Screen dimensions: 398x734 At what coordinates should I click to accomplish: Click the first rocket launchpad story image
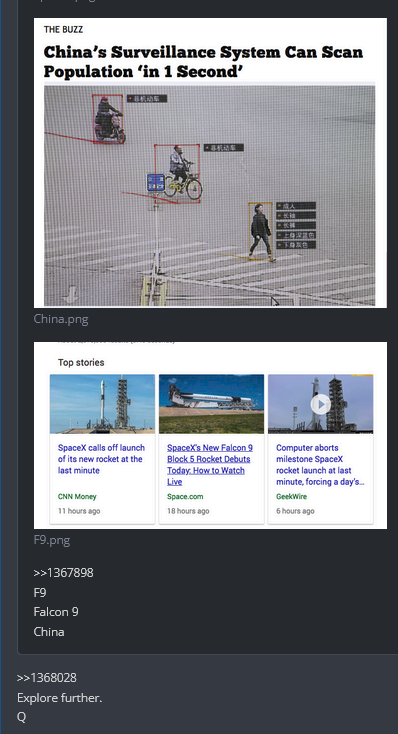click(102, 404)
